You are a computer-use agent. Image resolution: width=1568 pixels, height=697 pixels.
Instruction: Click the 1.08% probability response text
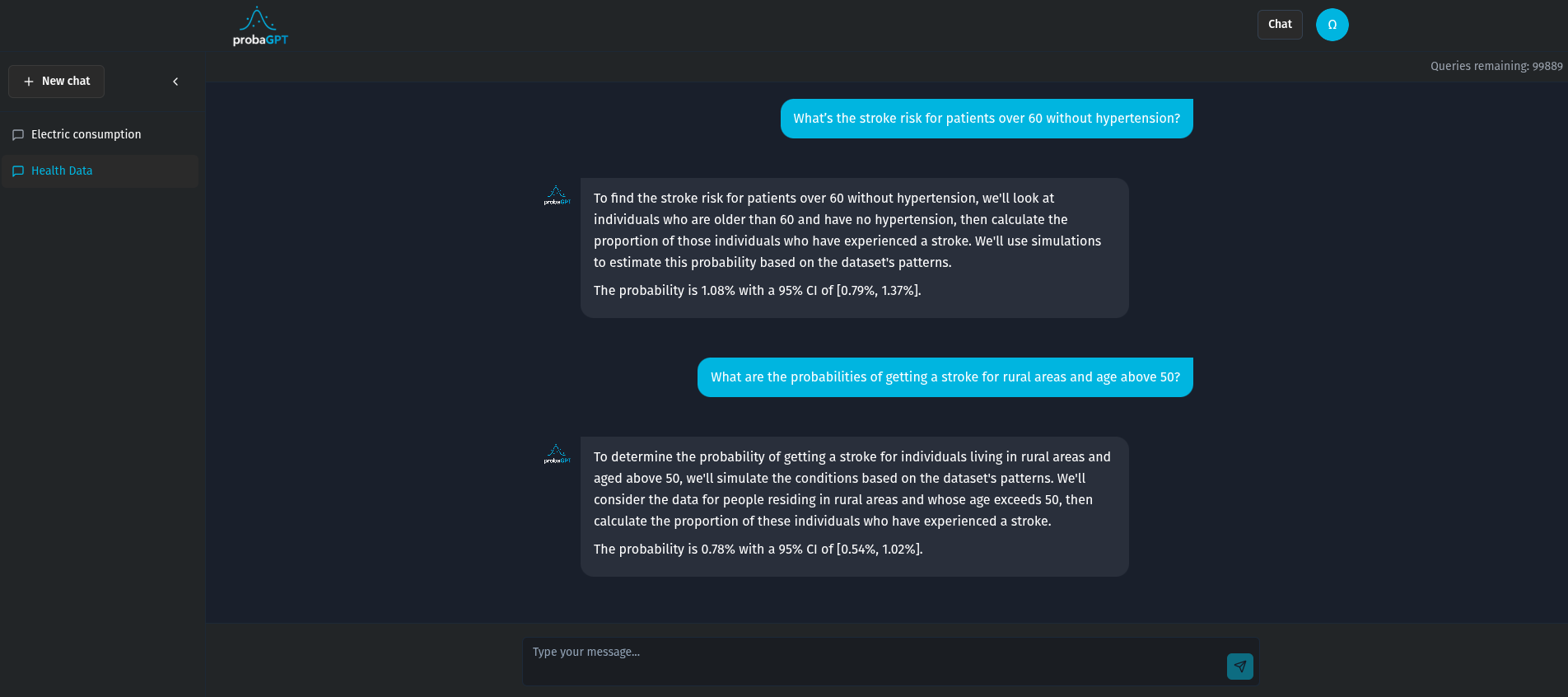click(757, 291)
